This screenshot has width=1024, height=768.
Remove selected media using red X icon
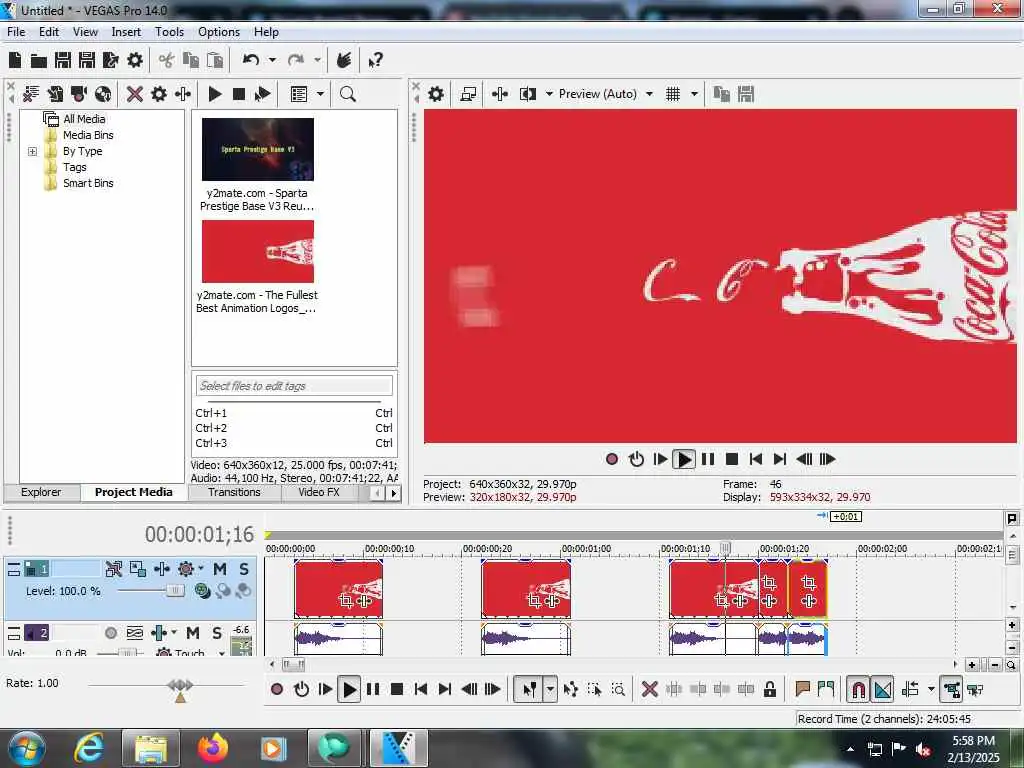click(135, 94)
